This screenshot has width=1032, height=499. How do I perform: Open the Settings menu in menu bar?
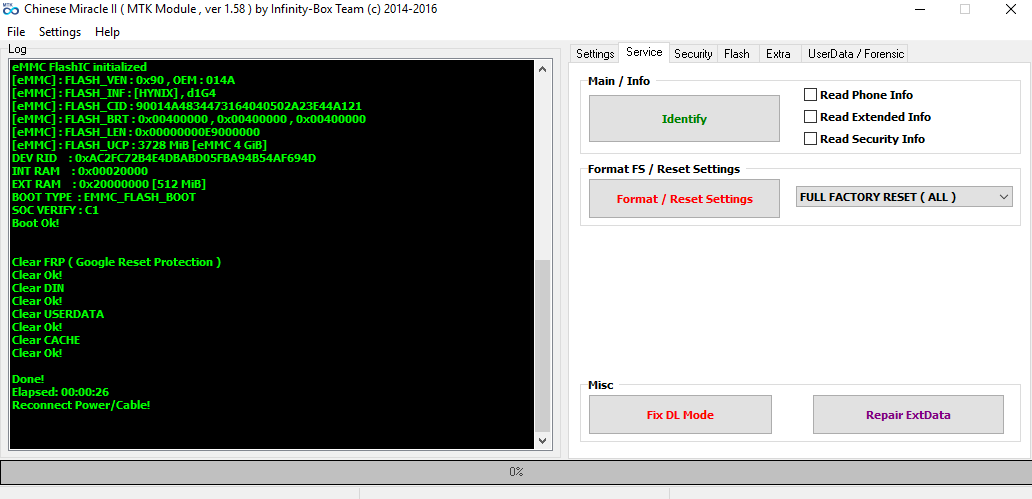pyautogui.click(x=60, y=32)
